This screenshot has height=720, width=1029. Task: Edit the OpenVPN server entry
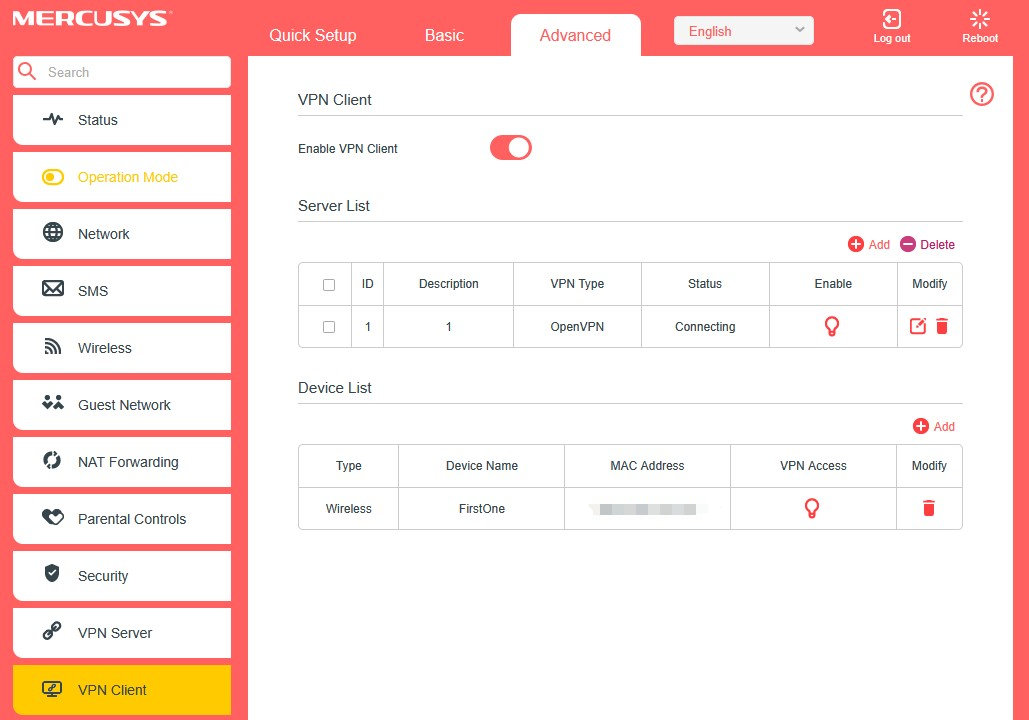coord(917,326)
